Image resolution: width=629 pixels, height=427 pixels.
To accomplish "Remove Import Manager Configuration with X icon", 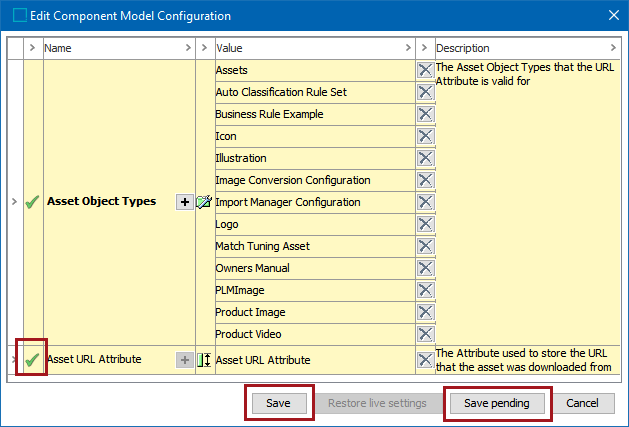I will click(425, 202).
